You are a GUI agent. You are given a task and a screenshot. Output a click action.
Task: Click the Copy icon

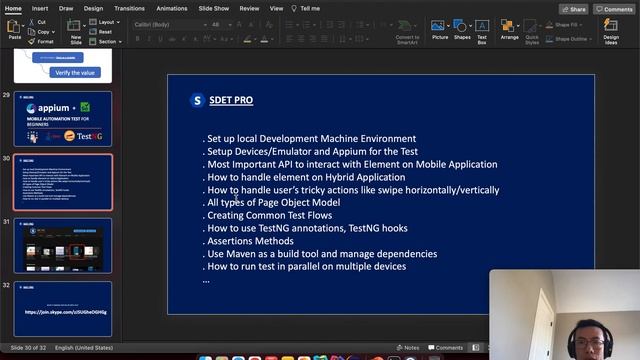click(x=31, y=31)
